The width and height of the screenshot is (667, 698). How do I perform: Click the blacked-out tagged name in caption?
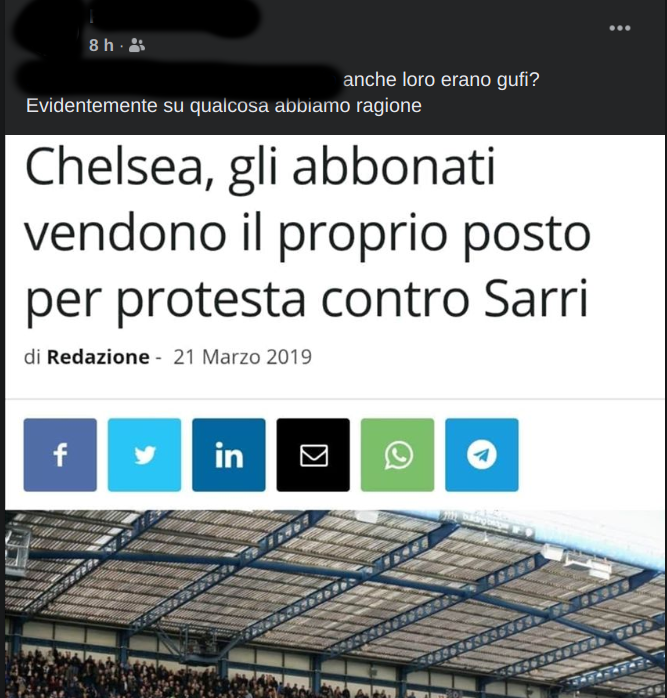(178, 80)
